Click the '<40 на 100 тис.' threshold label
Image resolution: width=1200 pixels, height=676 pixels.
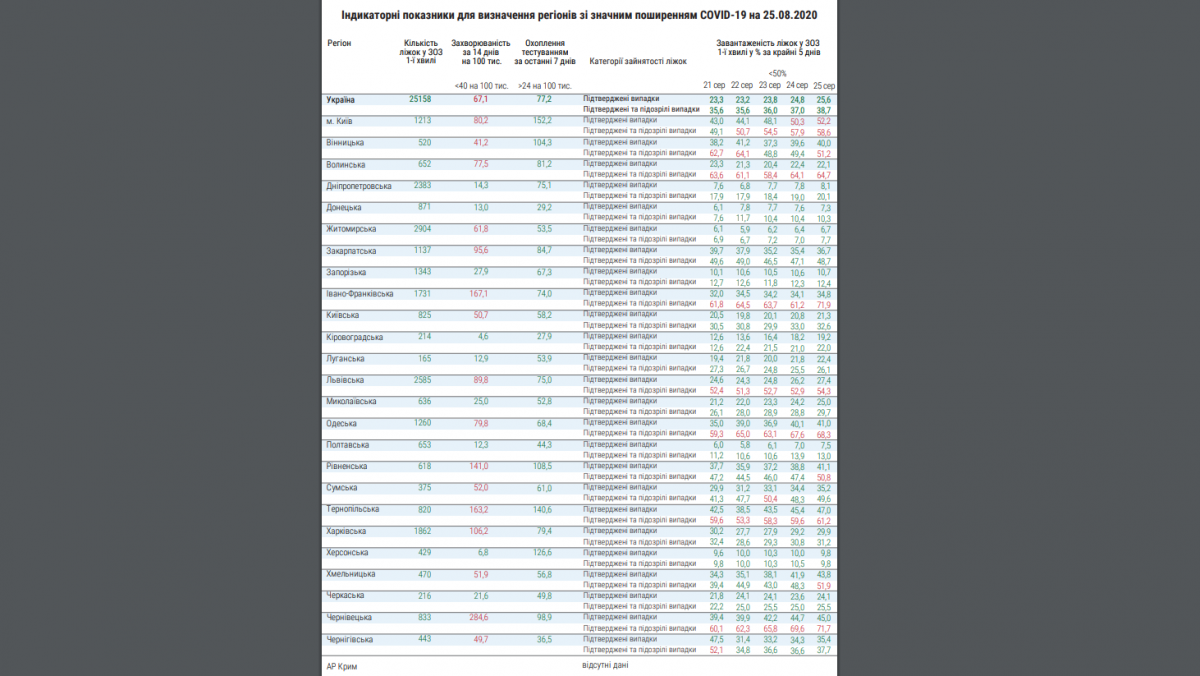[x=480, y=86]
